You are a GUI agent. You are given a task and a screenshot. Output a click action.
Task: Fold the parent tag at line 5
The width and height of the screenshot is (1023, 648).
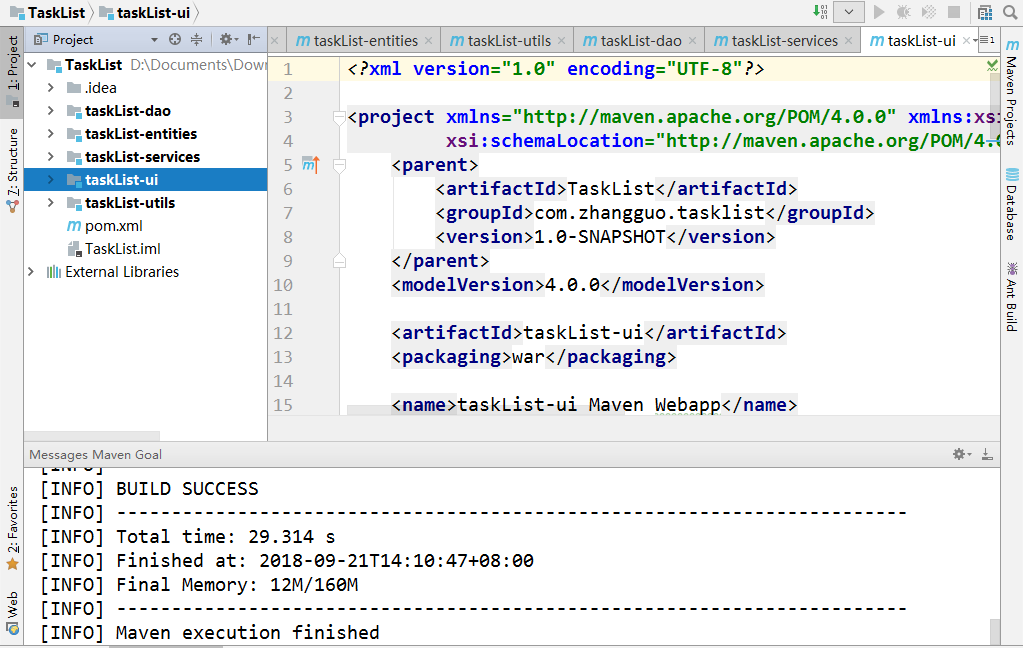click(x=339, y=166)
